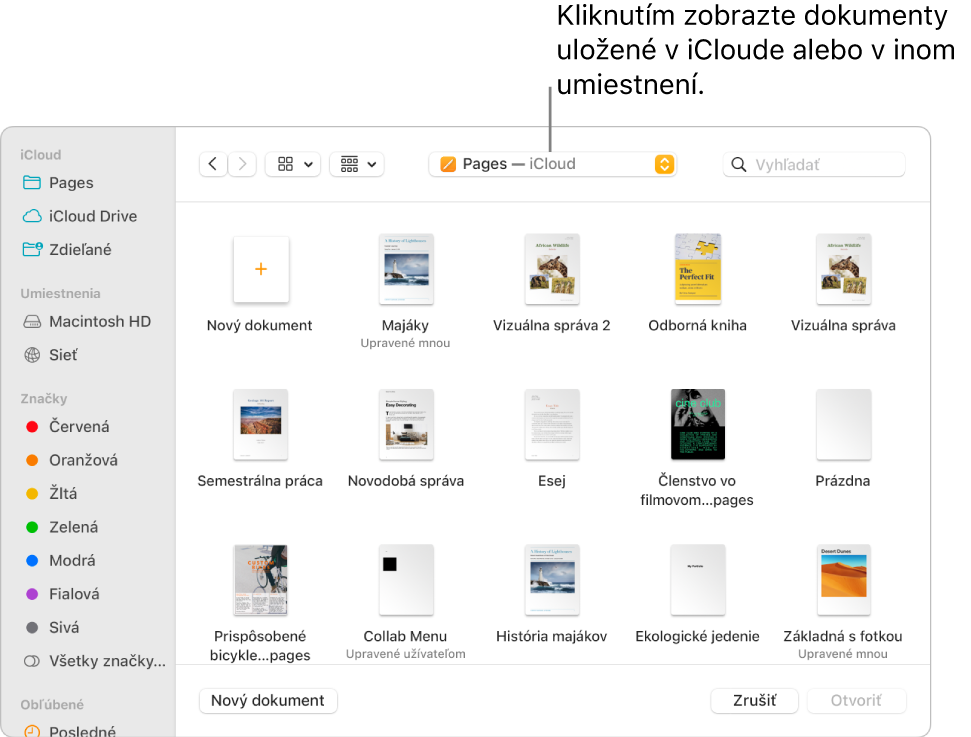Screen dimensions: 971x737
Task: Select the Vizuálna správa 2 document
Action: [x=552, y=269]
